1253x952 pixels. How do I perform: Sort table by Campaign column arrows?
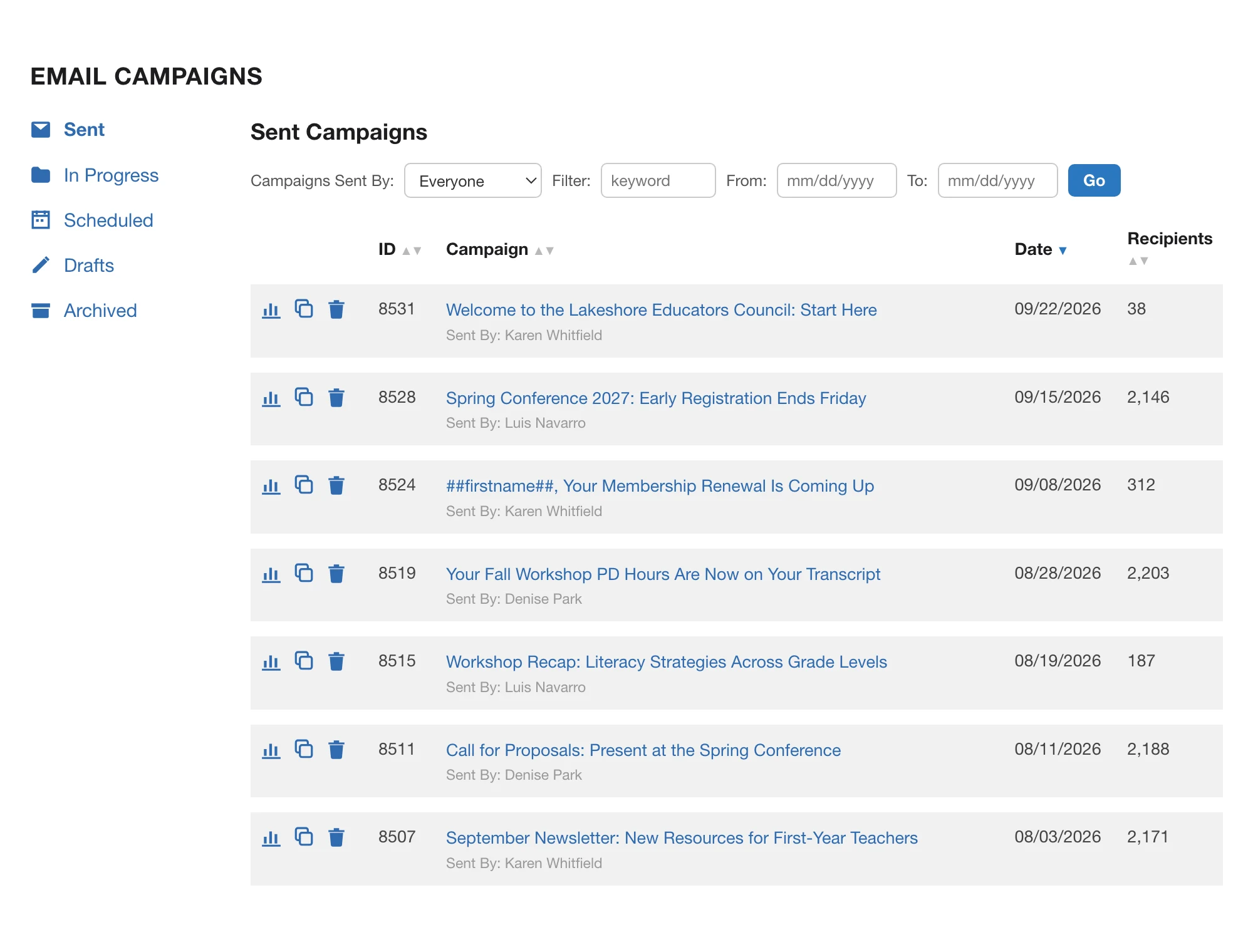tap(544, 251)
